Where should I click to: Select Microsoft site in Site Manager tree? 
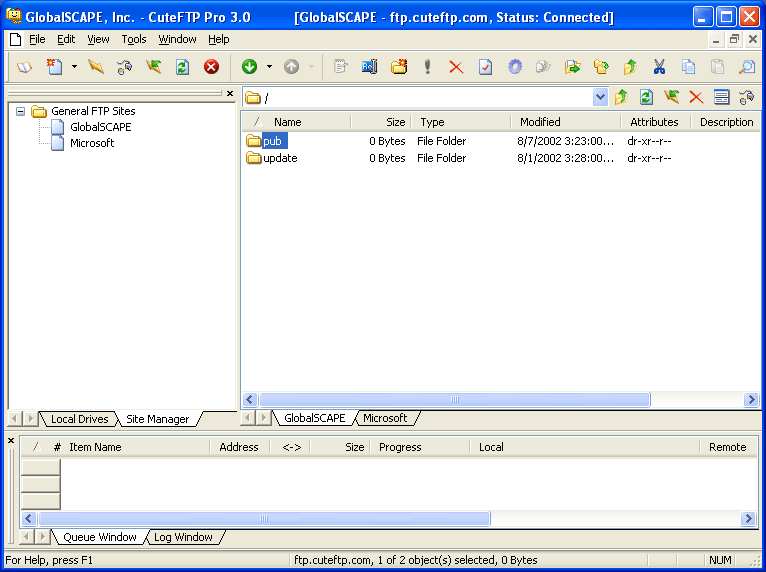click(92, 143)
